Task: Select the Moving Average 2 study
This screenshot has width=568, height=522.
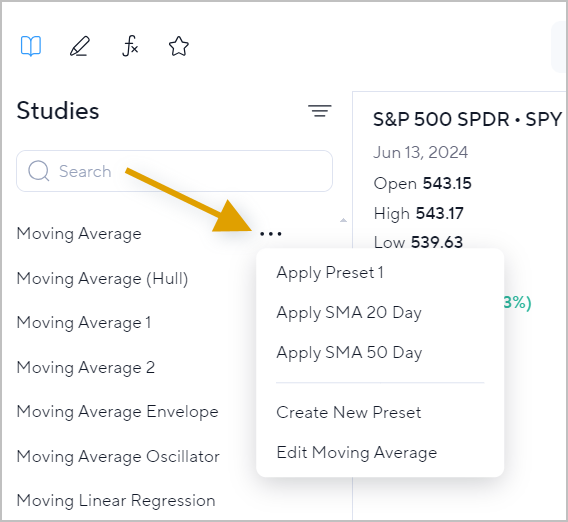Action: click(x=86, y=367)
